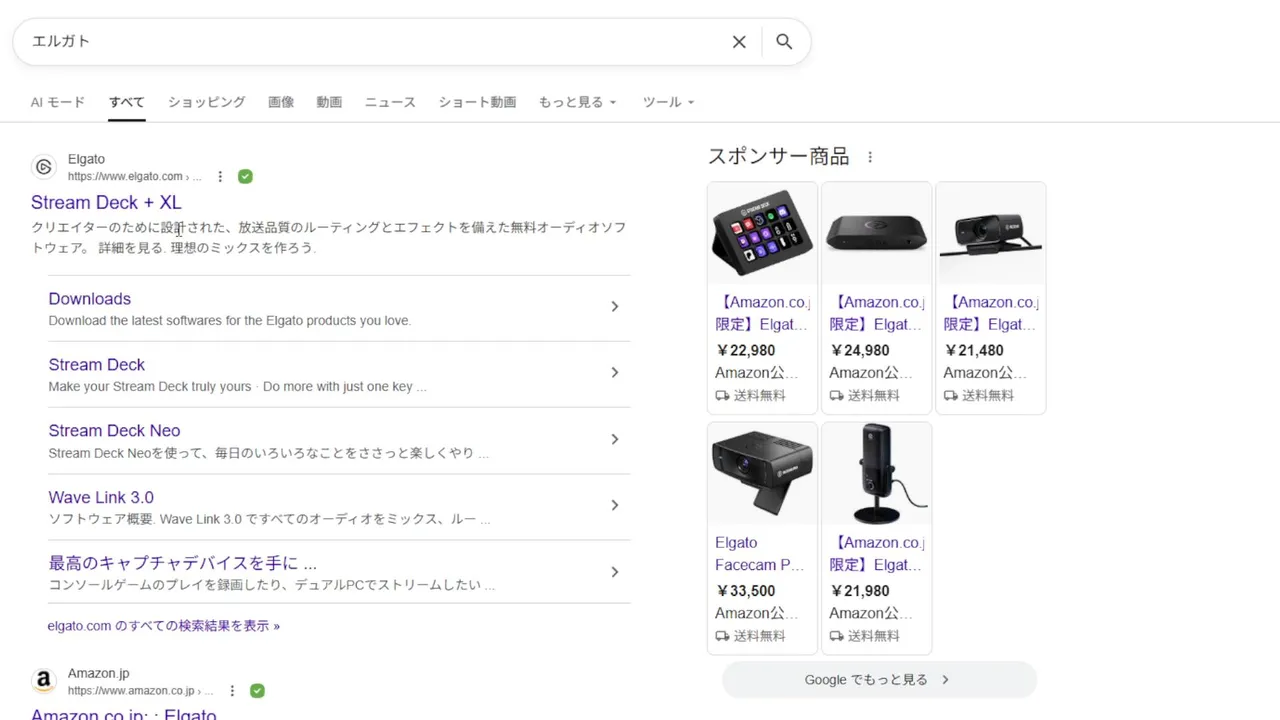Click elgato.com のすべての検索結果を表示 link
Image resolution: width=1280 pixels, height=720 pixels.
[163, 626]
